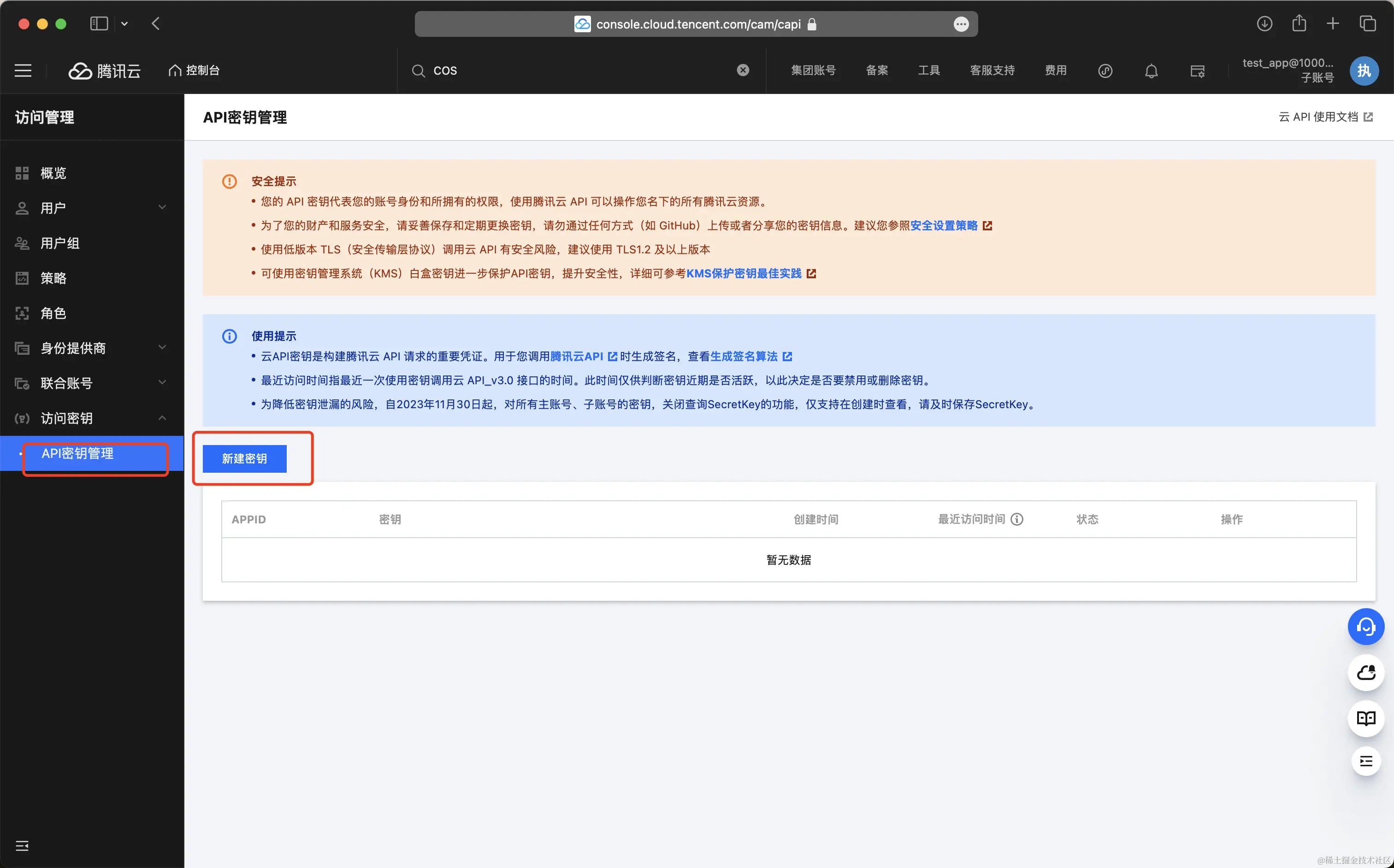Select API密钥管理 submenu item
Image resolution: width=1394 pixels, height=868 pixels.
(92, 453)
